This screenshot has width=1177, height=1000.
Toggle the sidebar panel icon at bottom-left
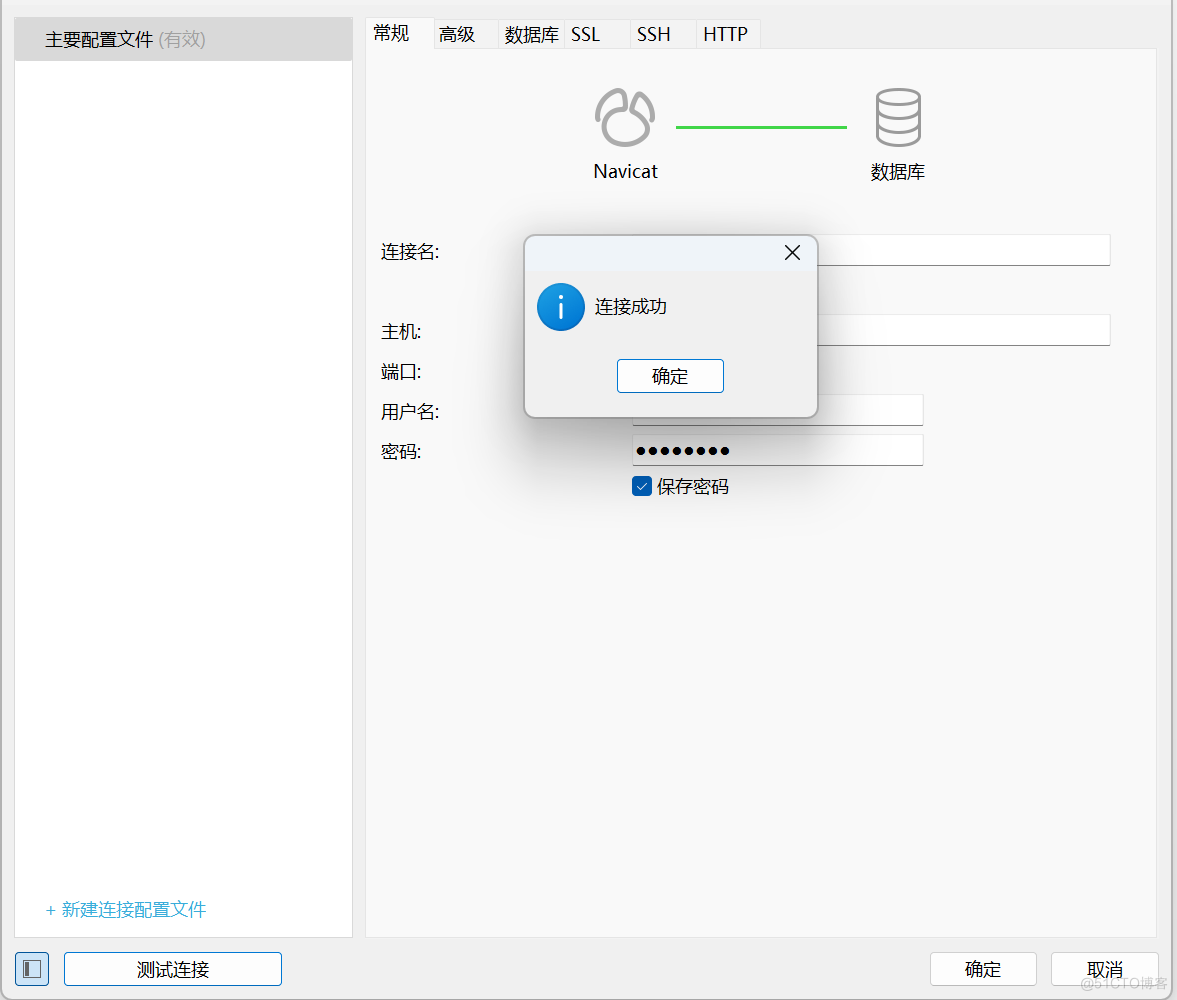click(x=32, y=968)
